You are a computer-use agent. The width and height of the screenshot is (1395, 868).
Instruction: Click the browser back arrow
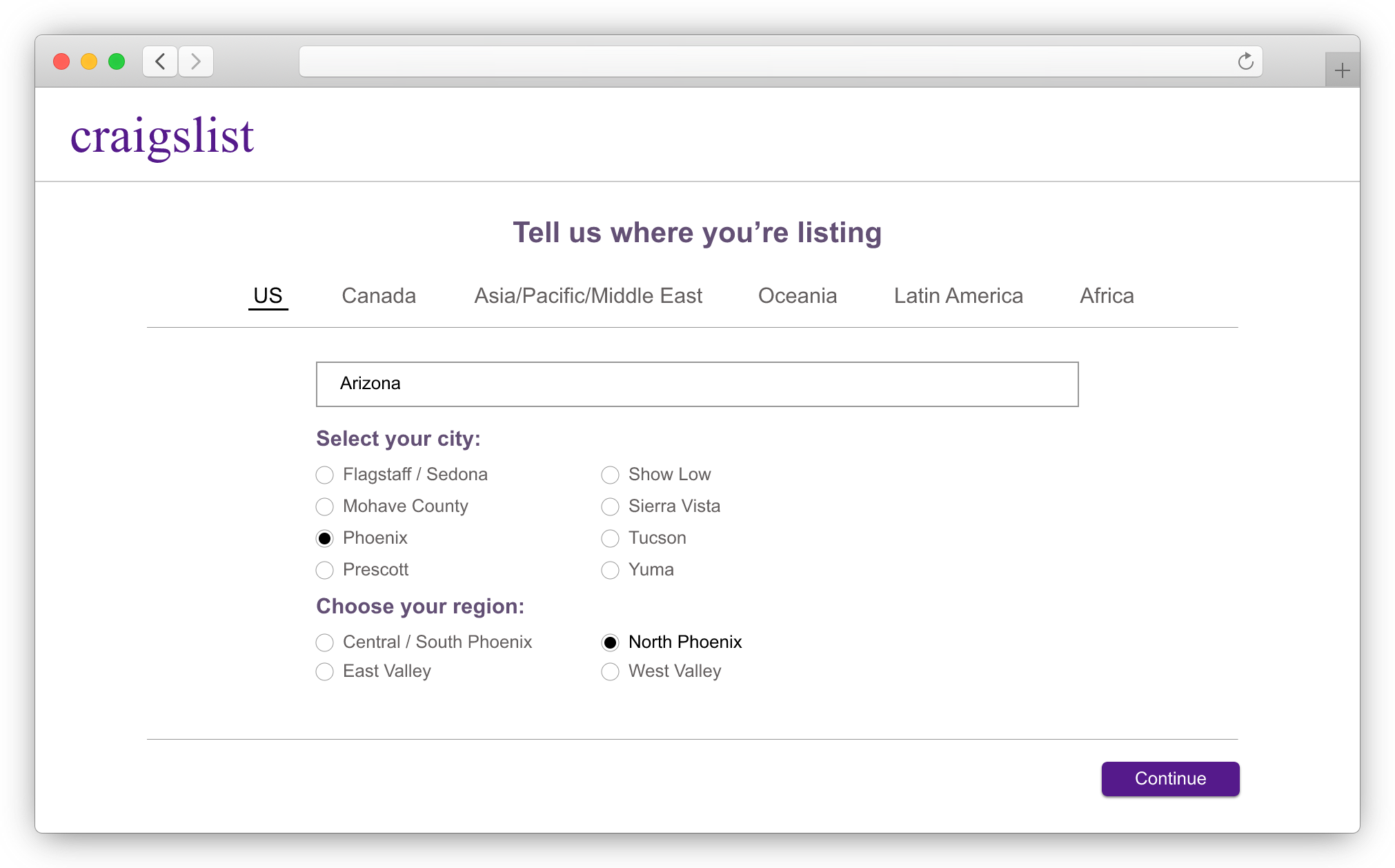click(x=160, y=61)
